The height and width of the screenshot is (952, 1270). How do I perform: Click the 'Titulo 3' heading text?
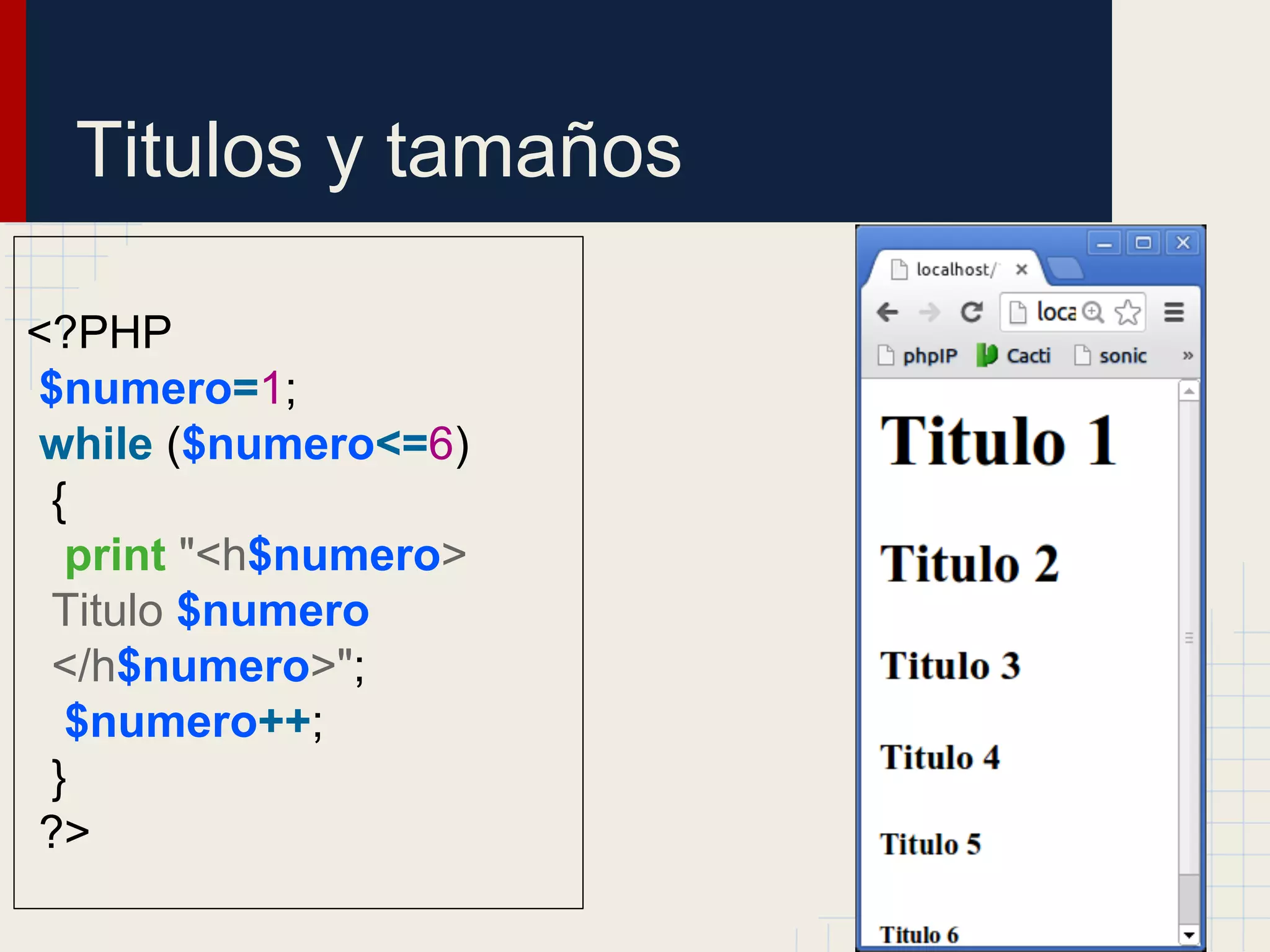click(x=950, y=666)
